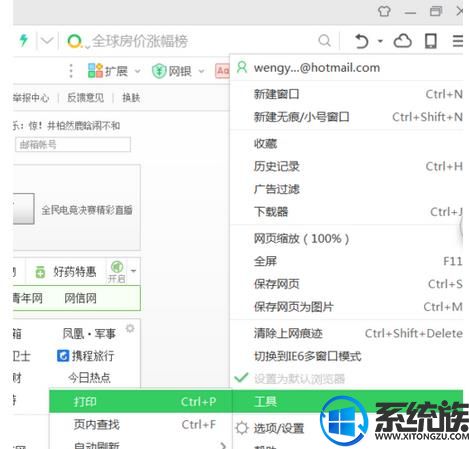Click the lightning speed mode icon
The height and width of the screenshot is (449, 469).
coord(23,40)
